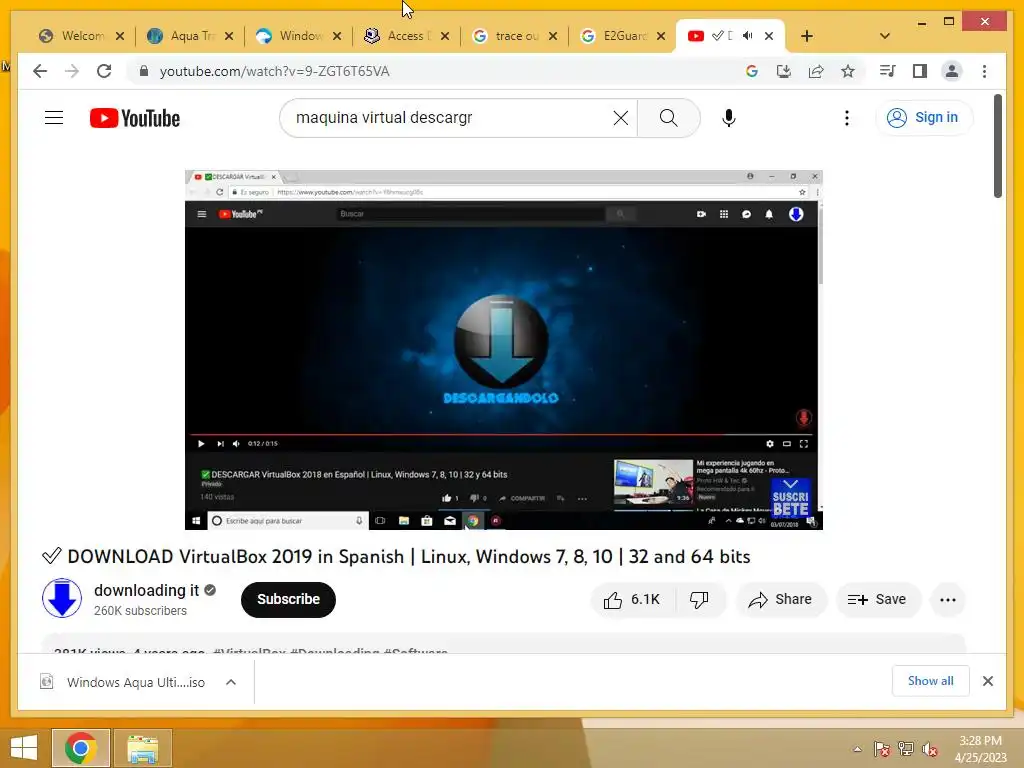Like the video with 6.1K likes

(x=632, y=600)
